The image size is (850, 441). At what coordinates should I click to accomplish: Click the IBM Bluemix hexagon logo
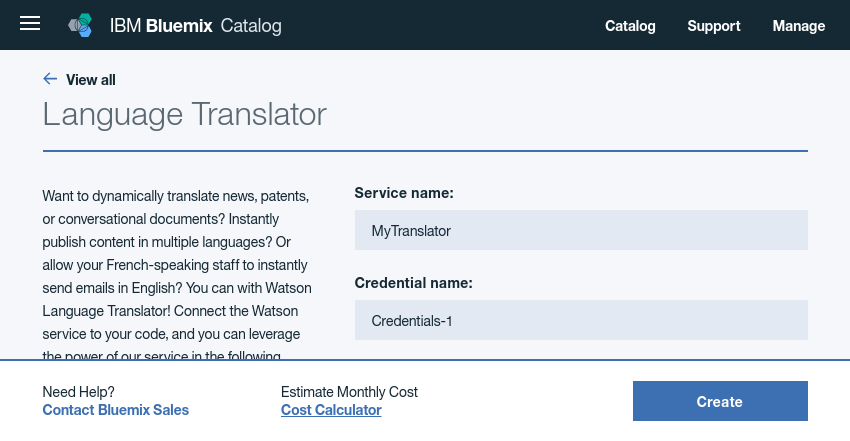coord(80,25)
